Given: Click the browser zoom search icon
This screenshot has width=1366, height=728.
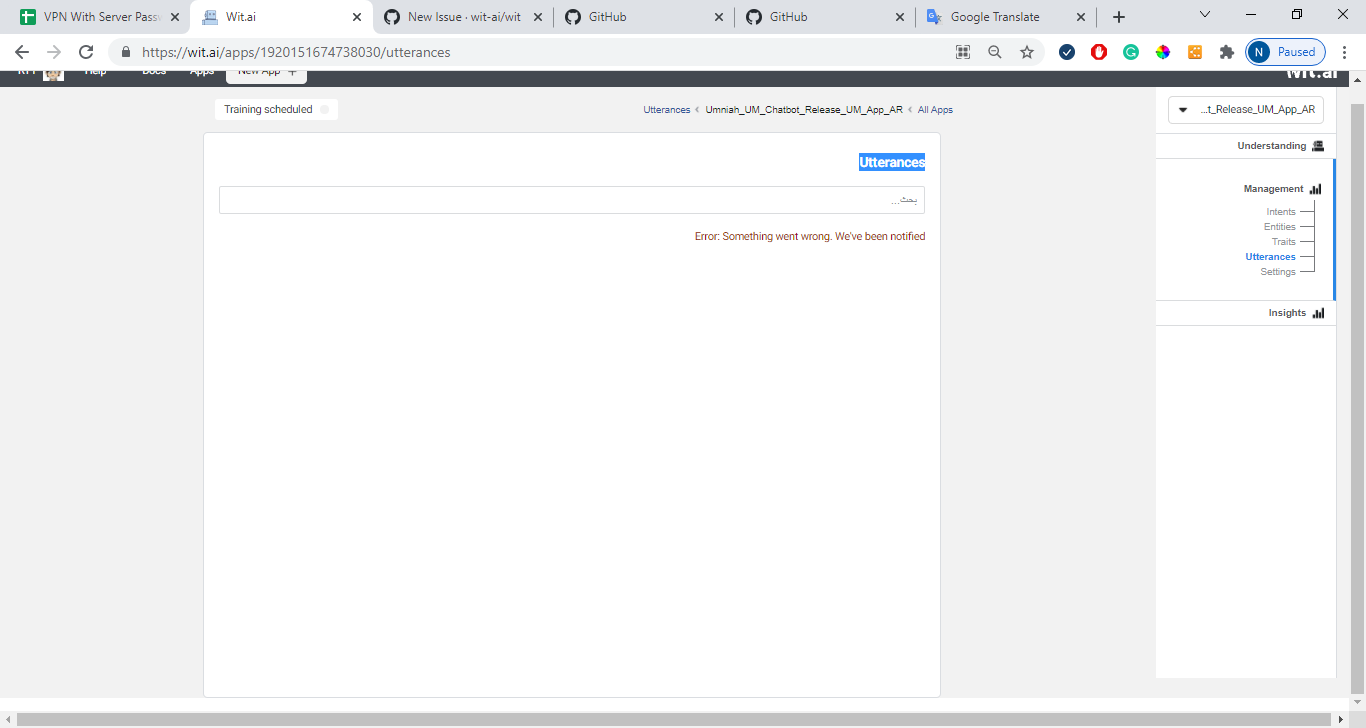Looking at the screenshot, I should 994,51.
